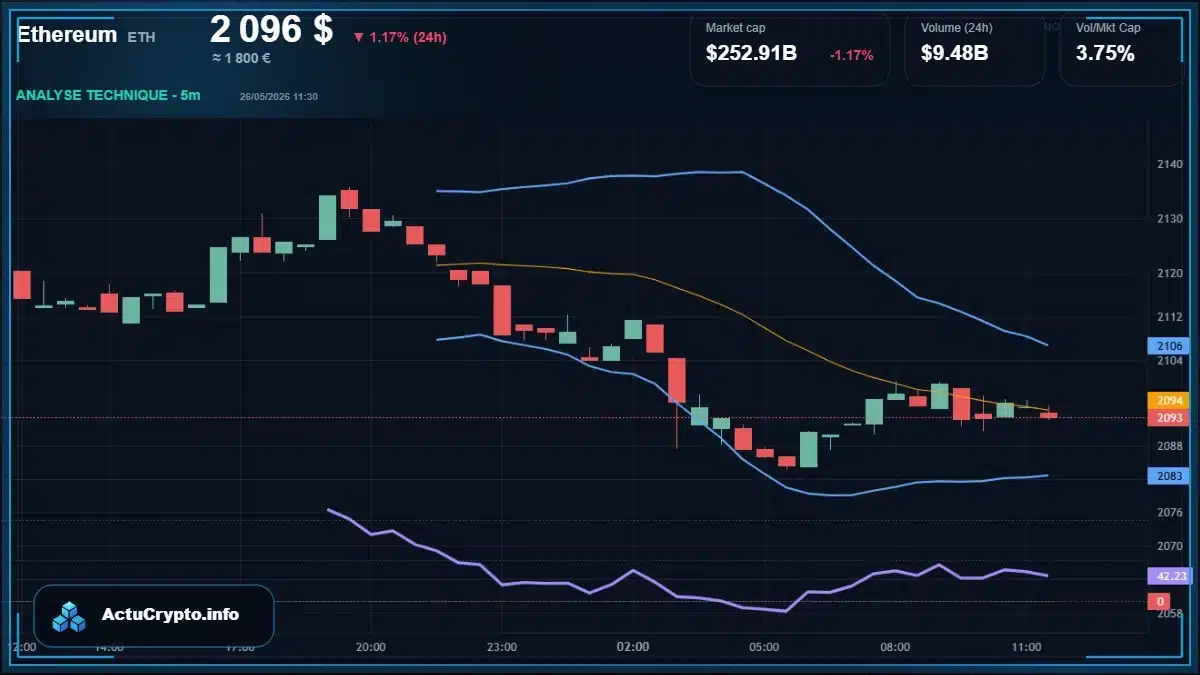Click the Market cap label
Image resolution: width=1200 pixels, height=675 pixels.
(735, 28)
